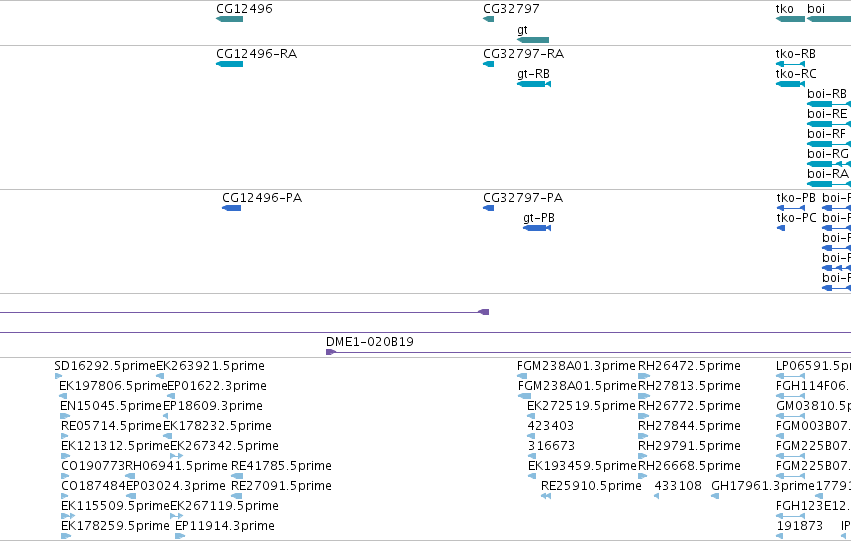Click the DME1-020B19 clone label
This screenshot has height=541, width=851.
369,342
